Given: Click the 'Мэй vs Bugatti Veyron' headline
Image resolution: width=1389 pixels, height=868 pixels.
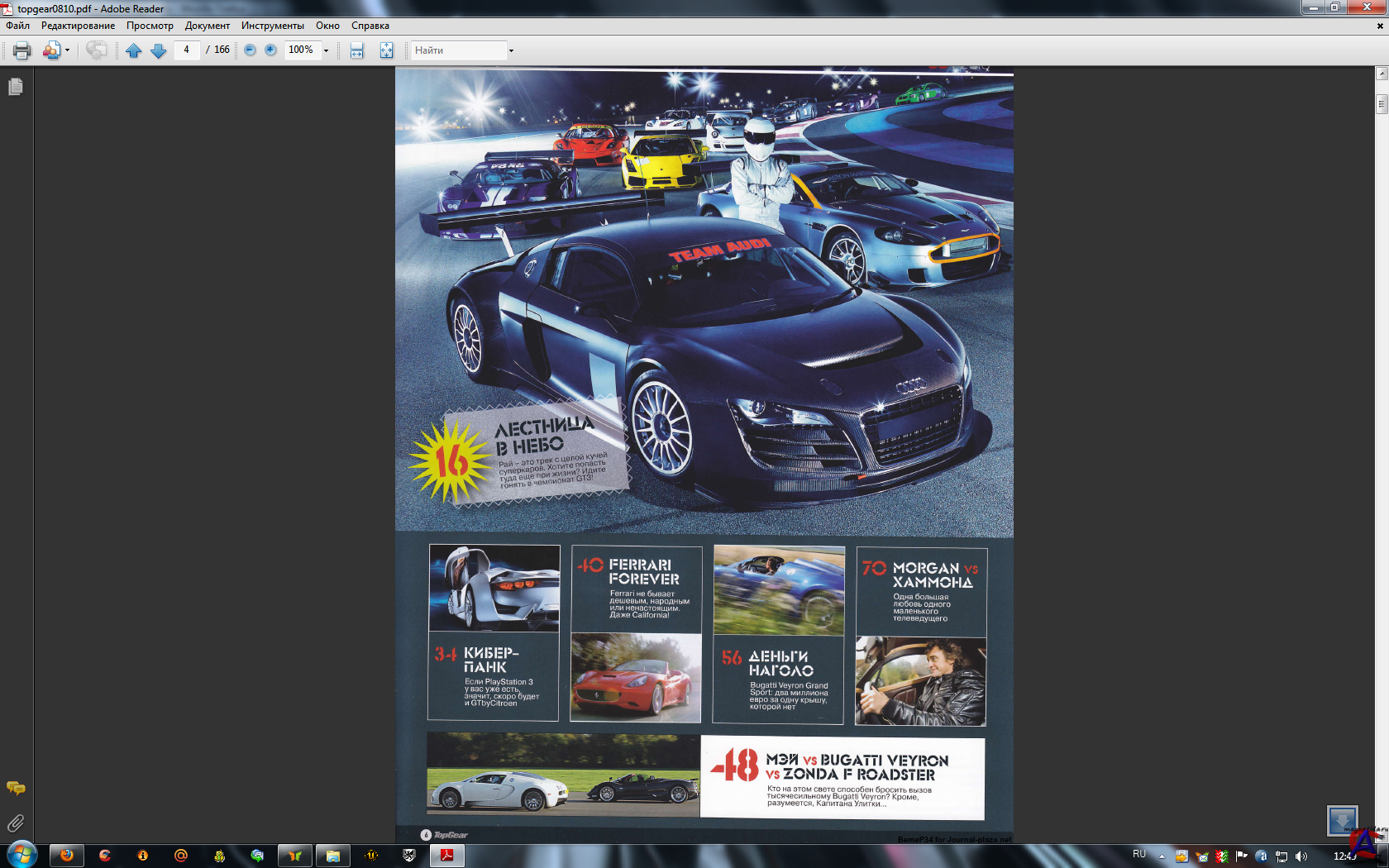Looking at the screenshot, I should [857, 767].
